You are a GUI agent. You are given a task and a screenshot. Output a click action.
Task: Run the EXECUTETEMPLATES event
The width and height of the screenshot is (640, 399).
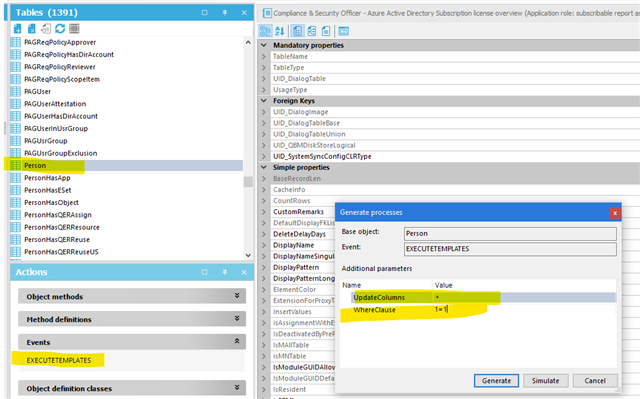[x=59, y=360]
